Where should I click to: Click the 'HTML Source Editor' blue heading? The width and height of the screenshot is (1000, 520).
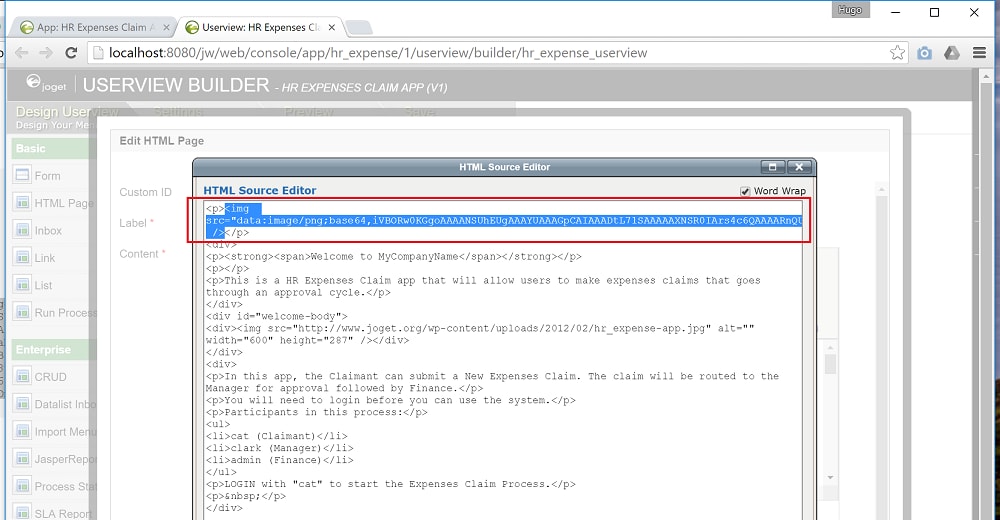coord(260,190)
